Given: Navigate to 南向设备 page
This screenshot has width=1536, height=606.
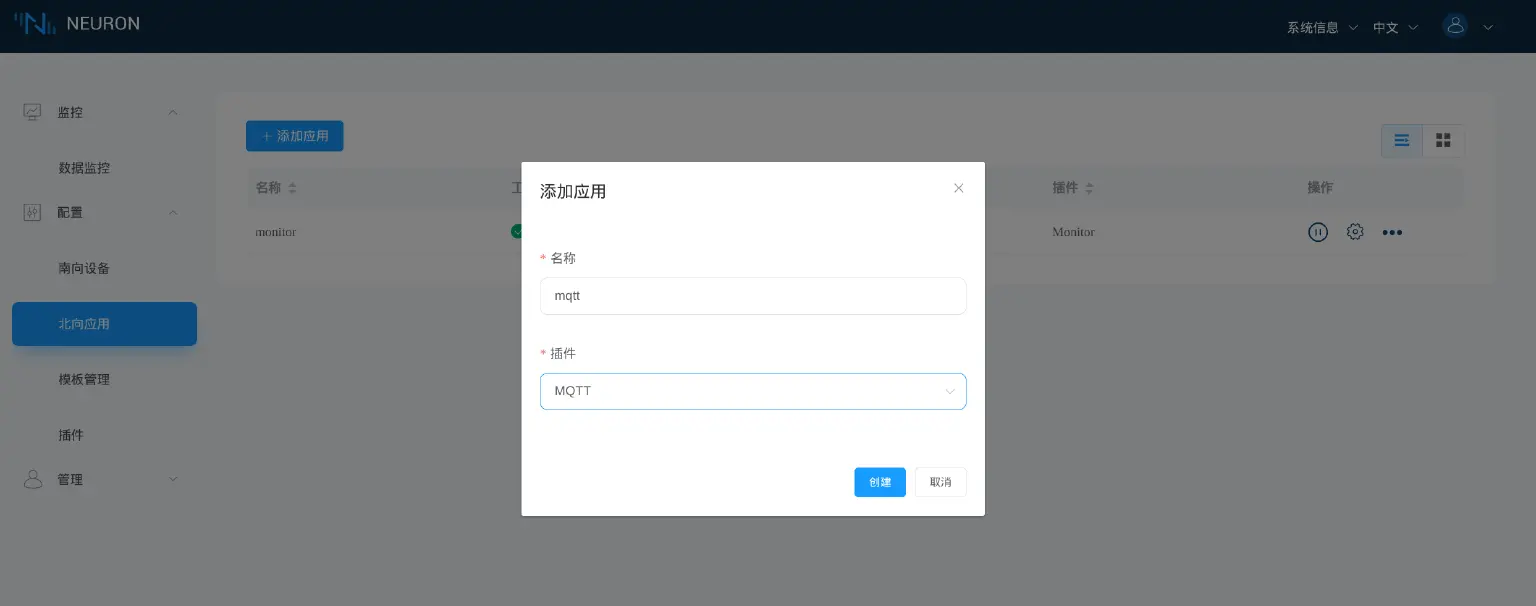Looking at the screenshot, I should pyautogui.click(x=84, y=268).
